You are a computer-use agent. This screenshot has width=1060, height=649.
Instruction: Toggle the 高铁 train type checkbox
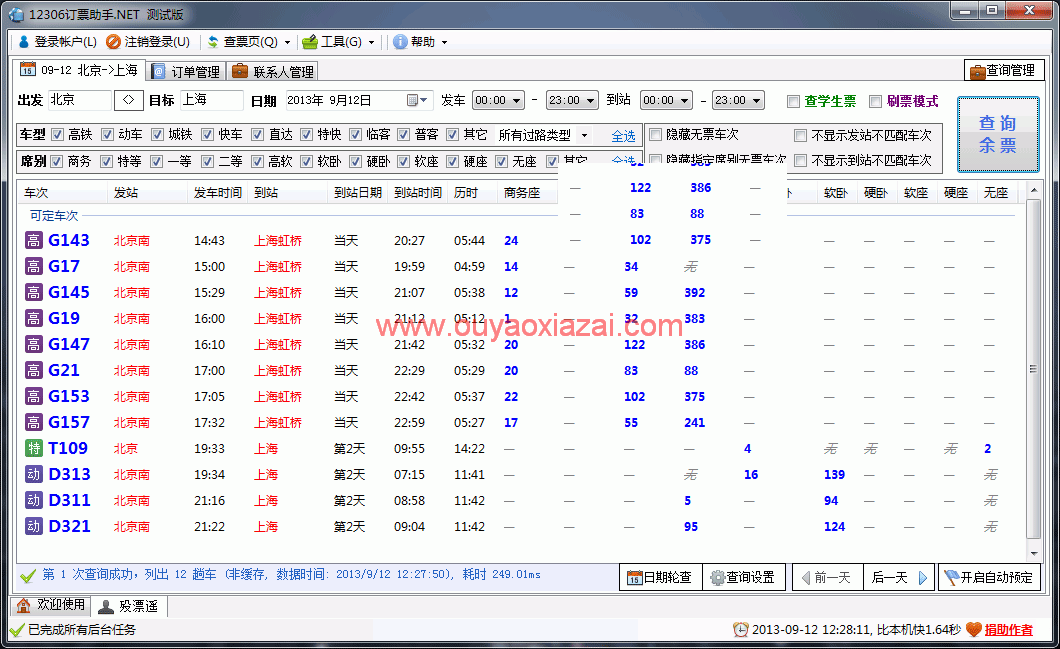coord(57,135)
